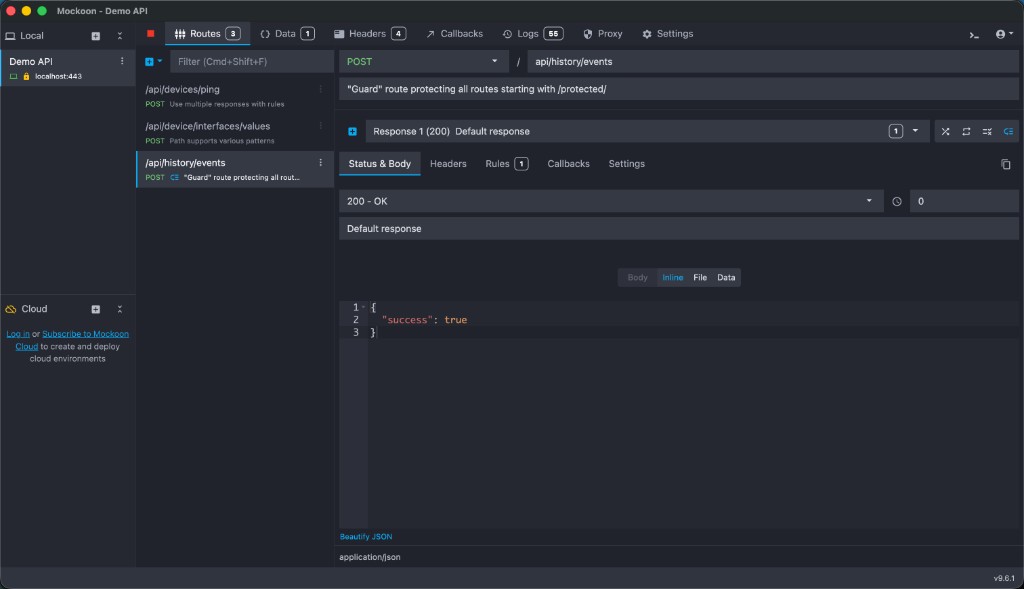Enable random response mode

click(x=946, y=131)
